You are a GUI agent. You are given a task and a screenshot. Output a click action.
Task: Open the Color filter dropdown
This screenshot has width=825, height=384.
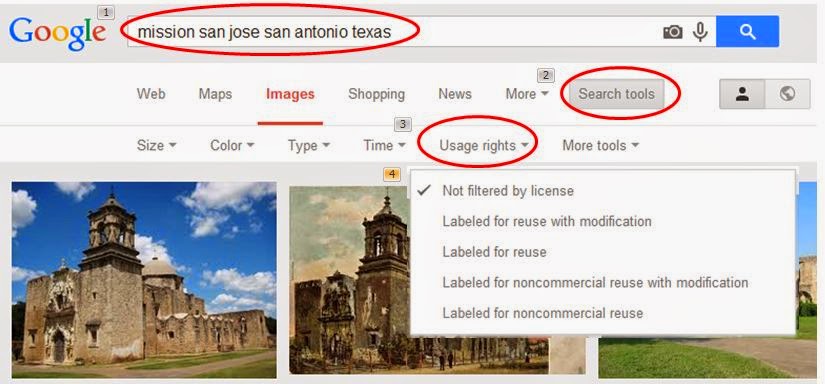(x=232, y=145)
